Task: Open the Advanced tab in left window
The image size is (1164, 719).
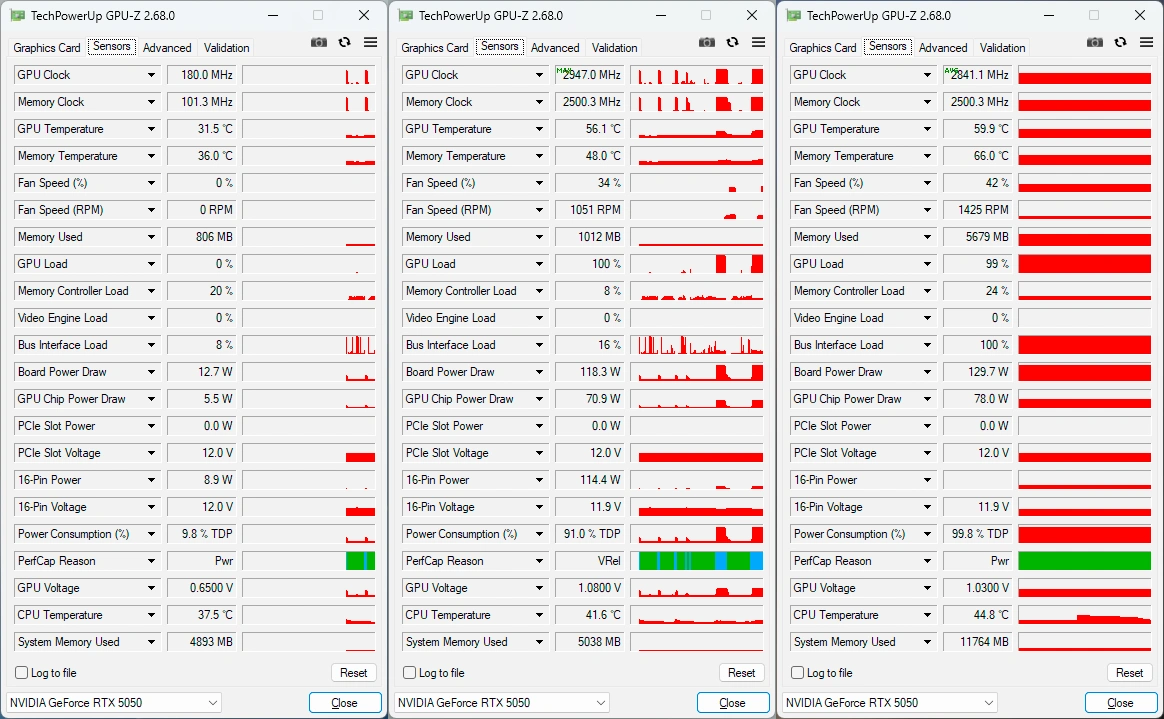Action: [x=167, y=47]
